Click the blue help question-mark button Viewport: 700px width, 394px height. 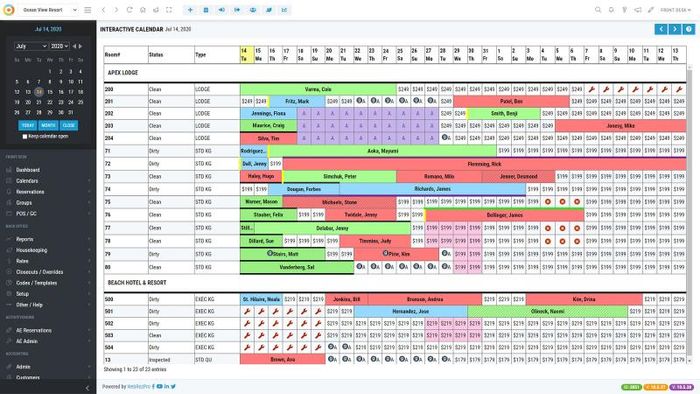coord(689,29)
